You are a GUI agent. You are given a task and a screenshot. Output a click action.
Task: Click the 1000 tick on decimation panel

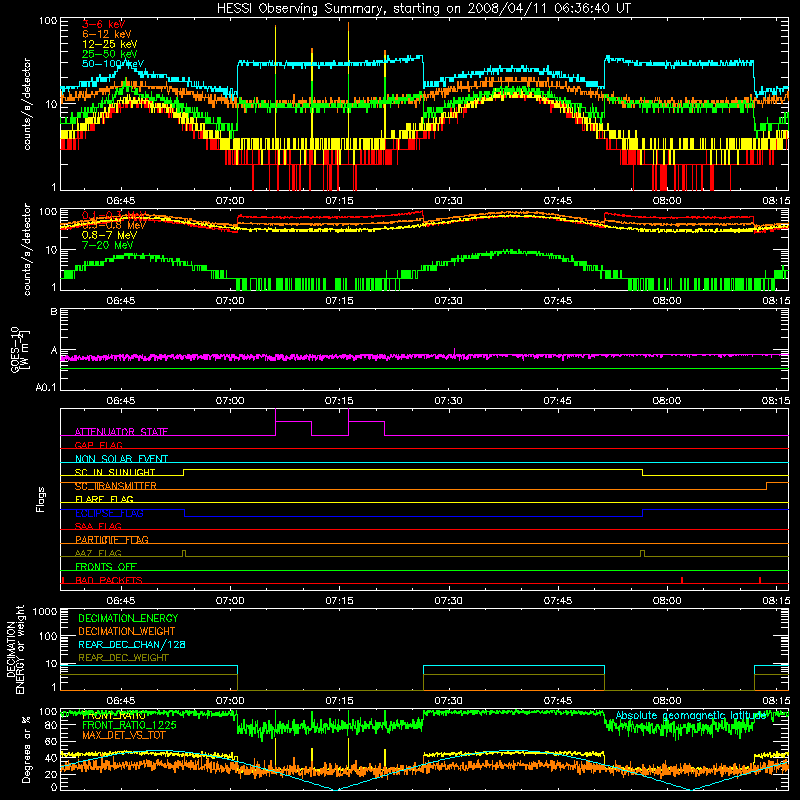point(45,611)
